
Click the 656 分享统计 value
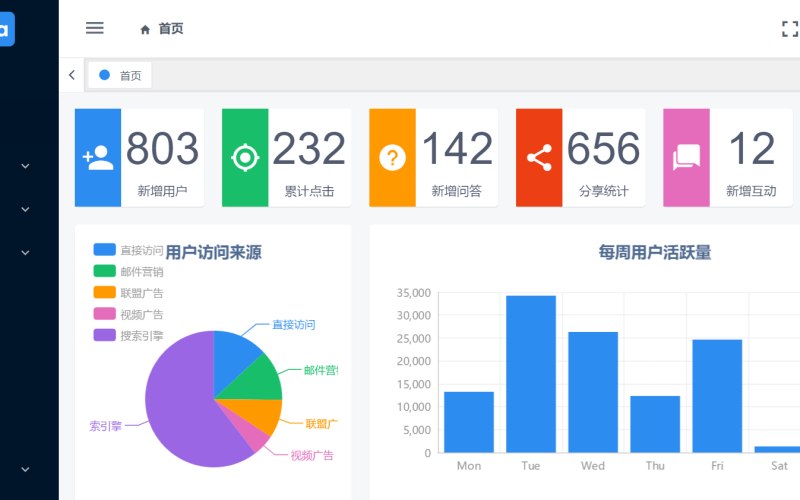pos(604,148)
